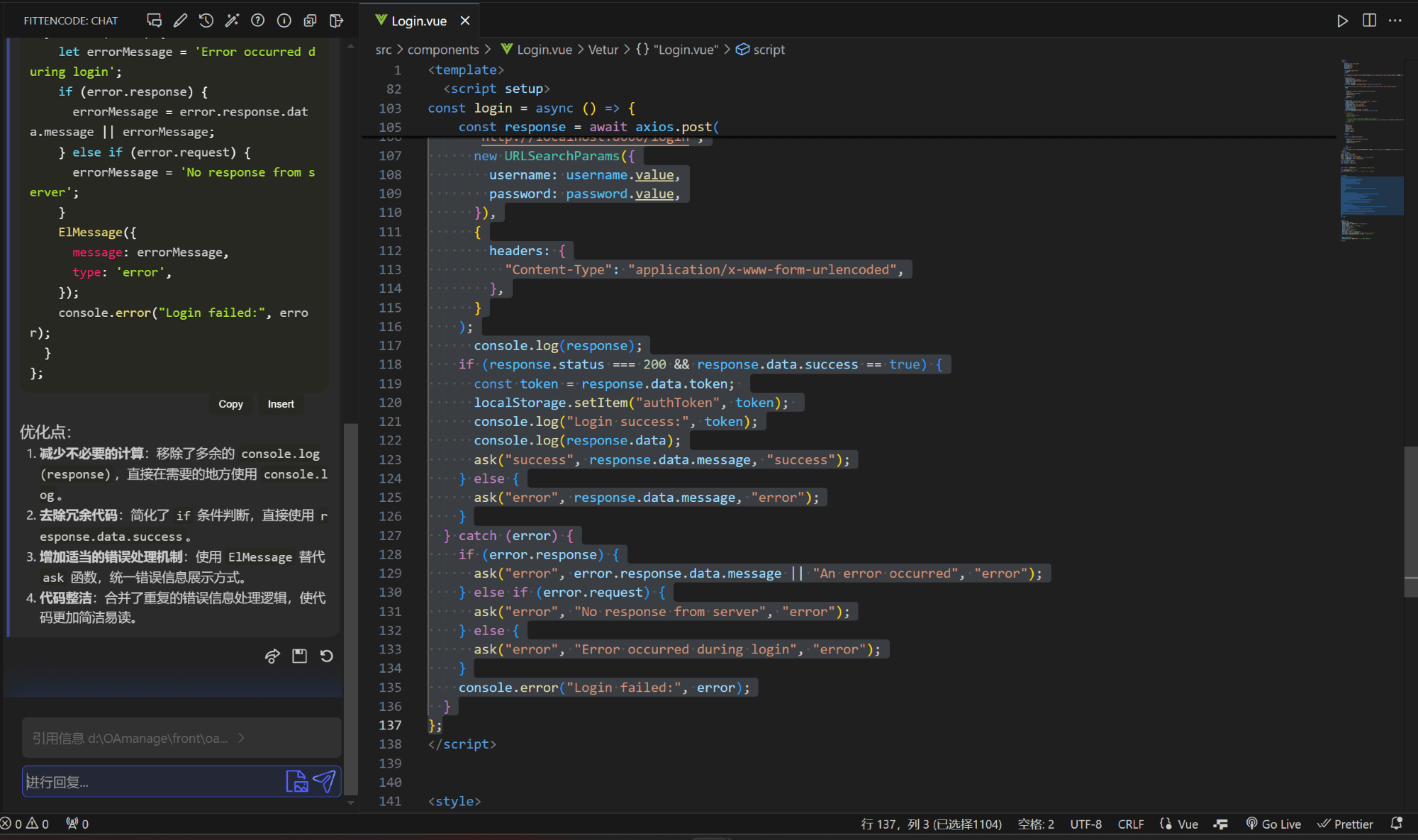This screenshot has width=1418, height=840.
Task: Open the components breadcrumb
Action: [x=443, y=50]
